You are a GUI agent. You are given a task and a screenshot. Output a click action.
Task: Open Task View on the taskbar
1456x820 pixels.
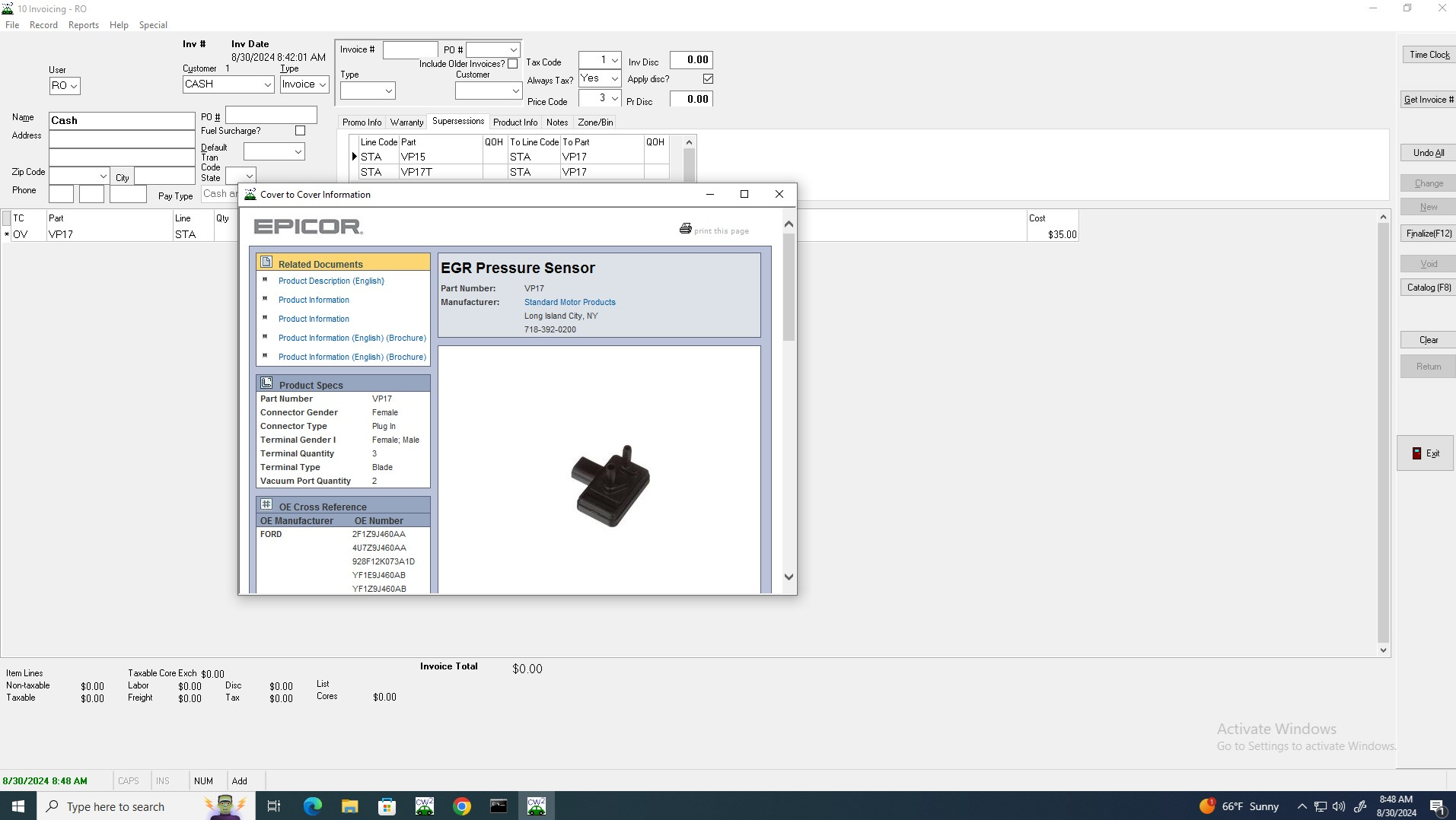(274, 806)
